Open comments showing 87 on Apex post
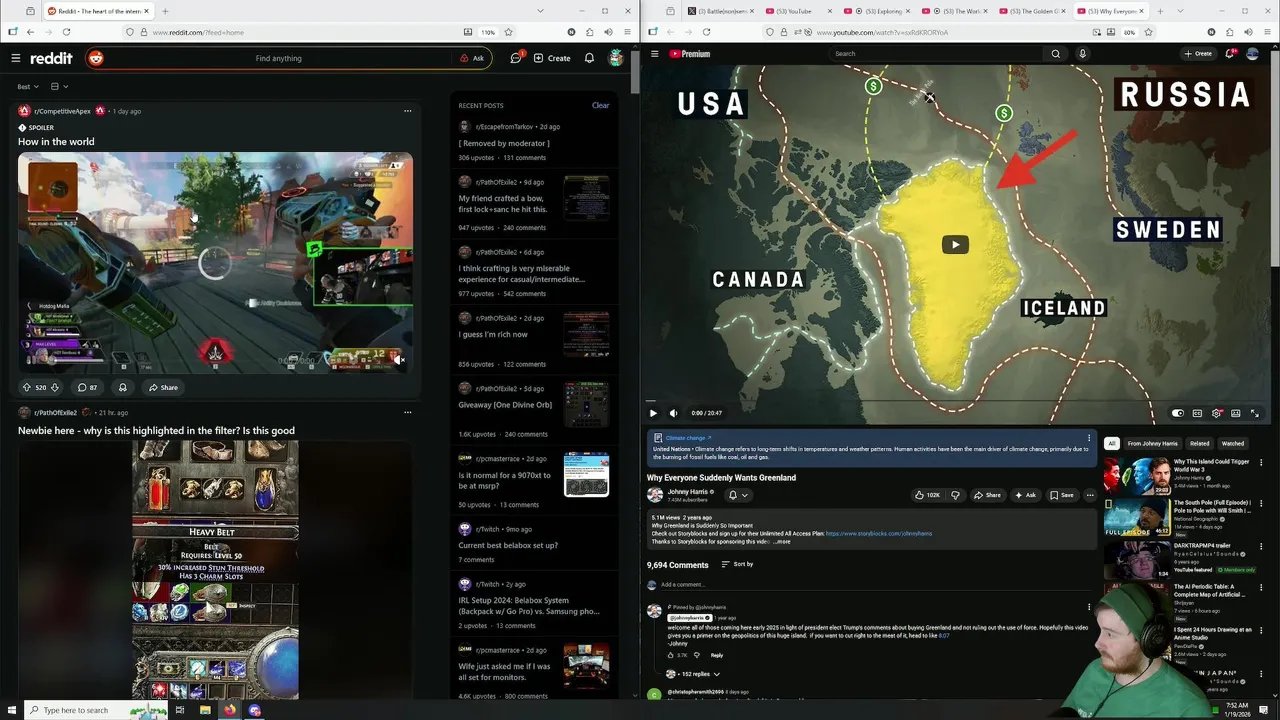This screenshot has width=1280, height=720. (88, 387)
